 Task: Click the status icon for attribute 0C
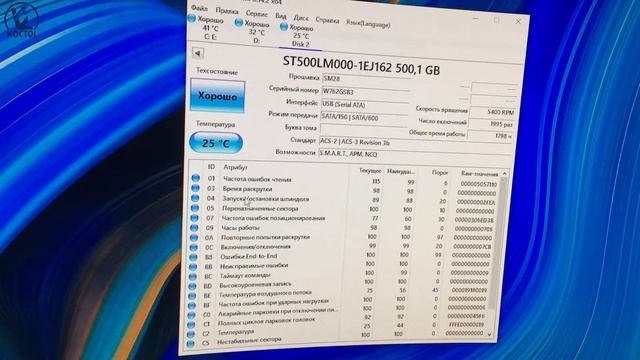pyautogui.click(x=193, y=247)
